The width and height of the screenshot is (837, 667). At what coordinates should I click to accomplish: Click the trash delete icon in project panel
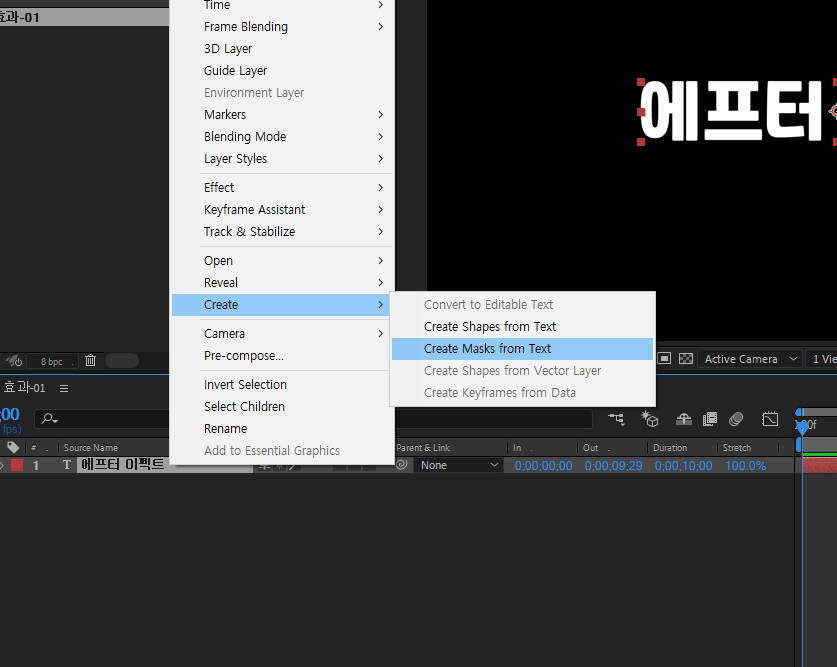pyautogui.click(x=90, y=361)
